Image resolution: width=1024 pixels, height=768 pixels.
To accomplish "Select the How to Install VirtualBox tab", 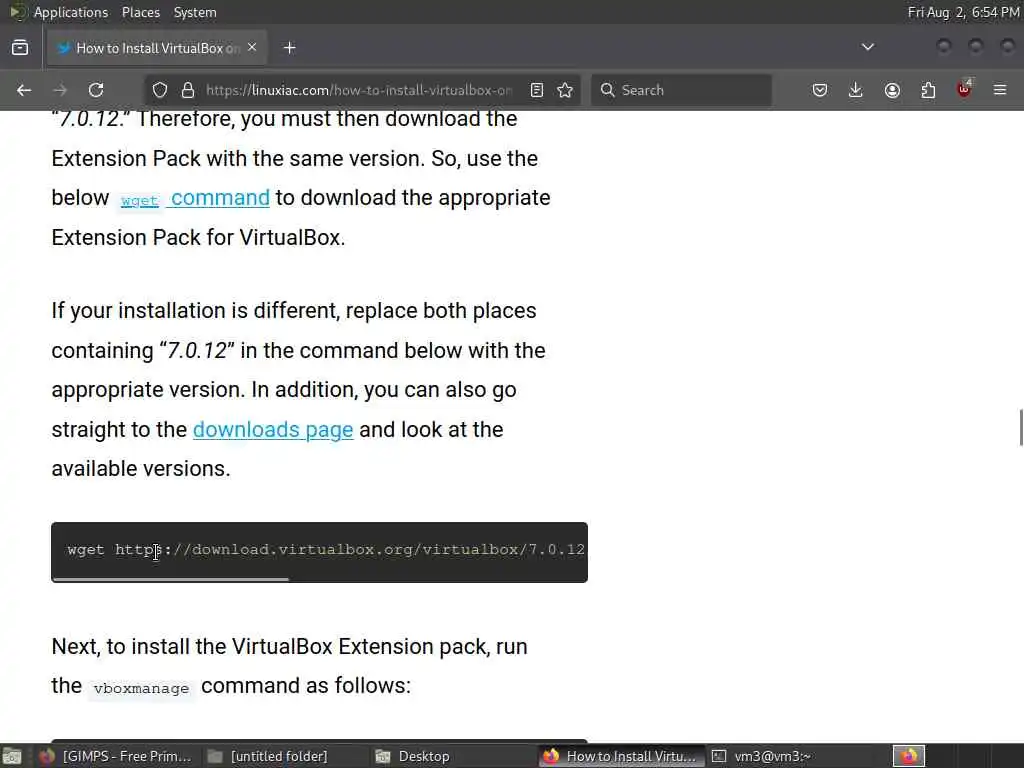I will (157, 48).
